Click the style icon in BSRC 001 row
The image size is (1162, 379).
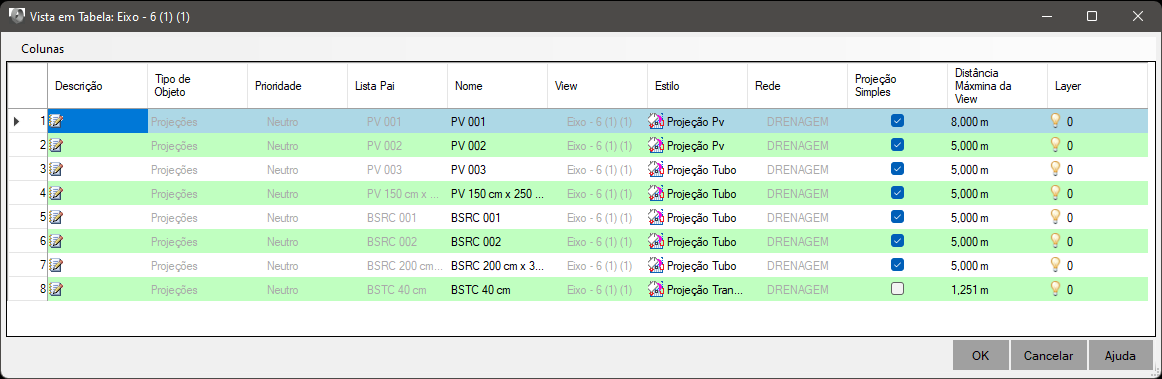click(x=656, y=217)
